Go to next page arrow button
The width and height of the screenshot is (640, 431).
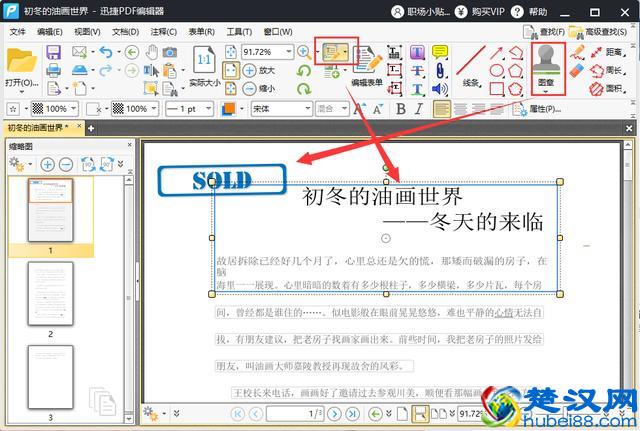pos(334,413)
